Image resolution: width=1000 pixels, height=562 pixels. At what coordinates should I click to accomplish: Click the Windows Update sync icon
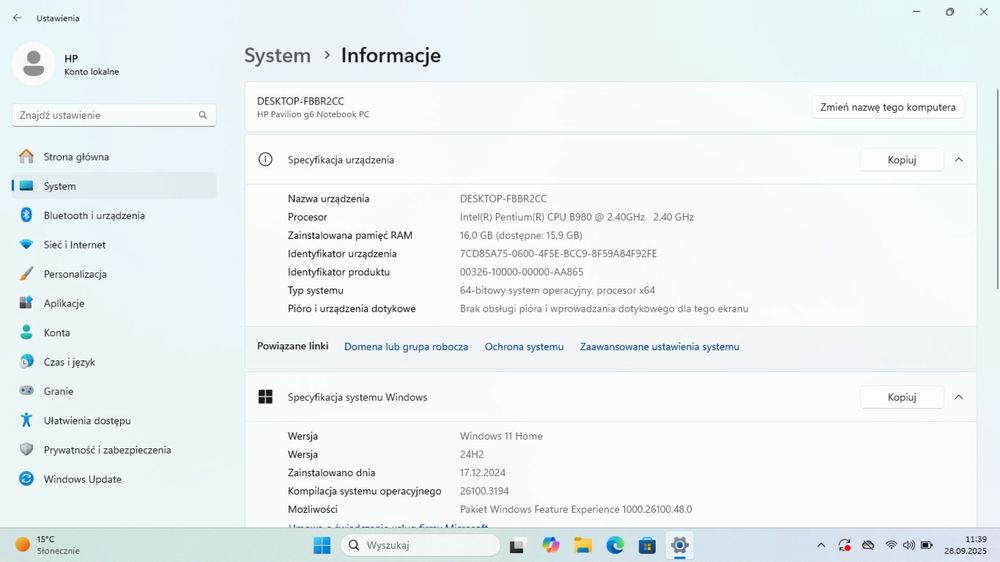click(26, 478)
